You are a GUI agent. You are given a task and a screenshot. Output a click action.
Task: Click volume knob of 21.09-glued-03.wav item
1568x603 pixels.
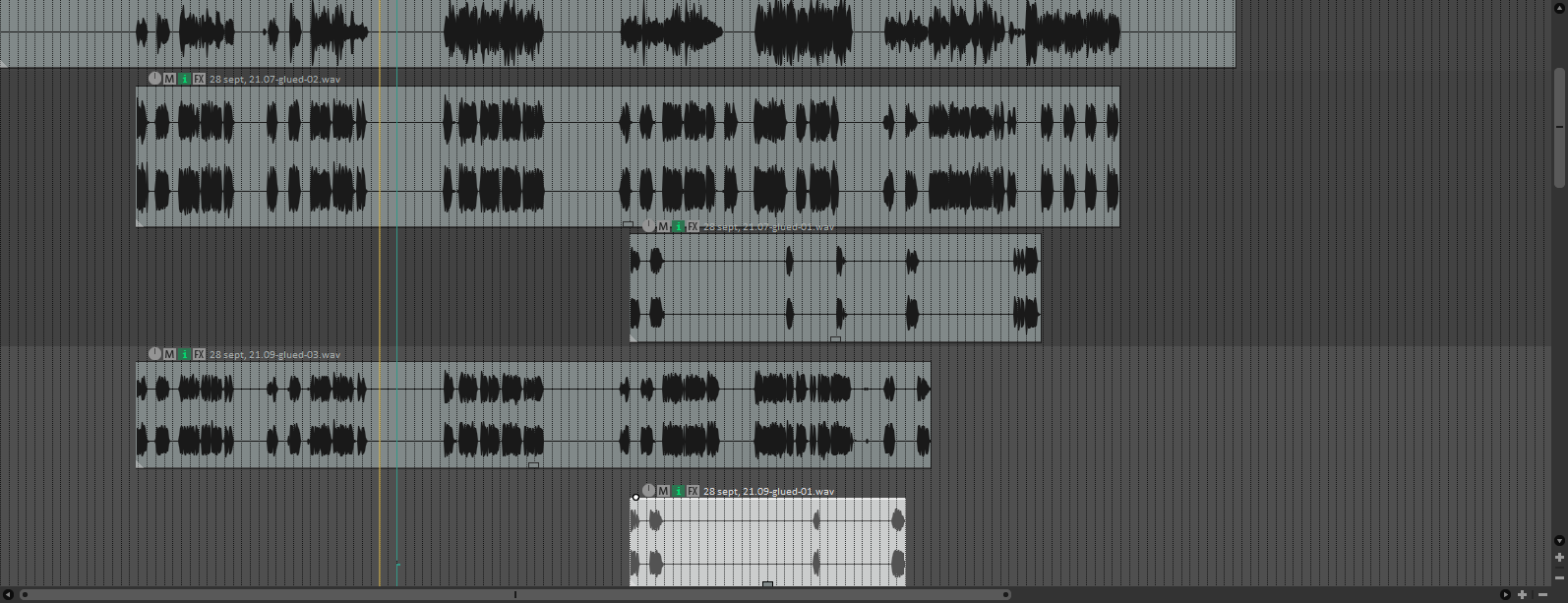point(154,354)
